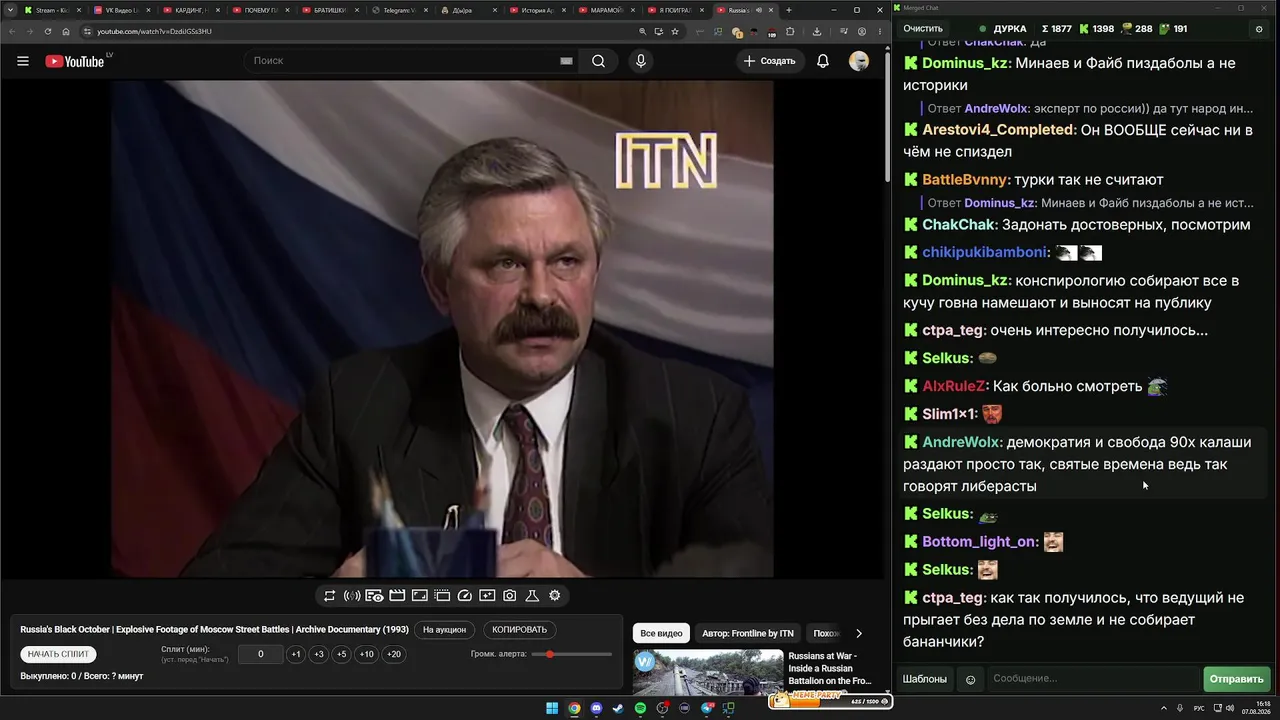
Task: Go to the browser home page icon
Action: (66, 31)
